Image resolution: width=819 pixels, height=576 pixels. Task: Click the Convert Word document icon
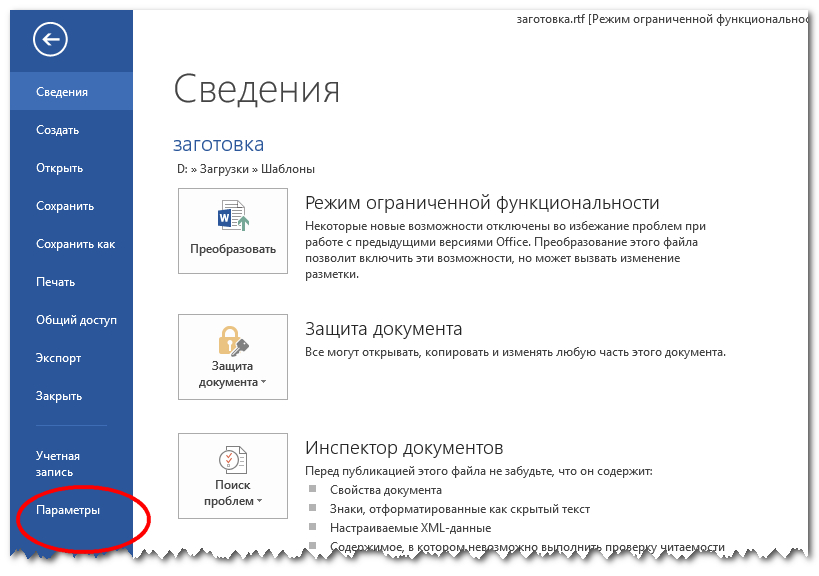[x=232, y=216]
